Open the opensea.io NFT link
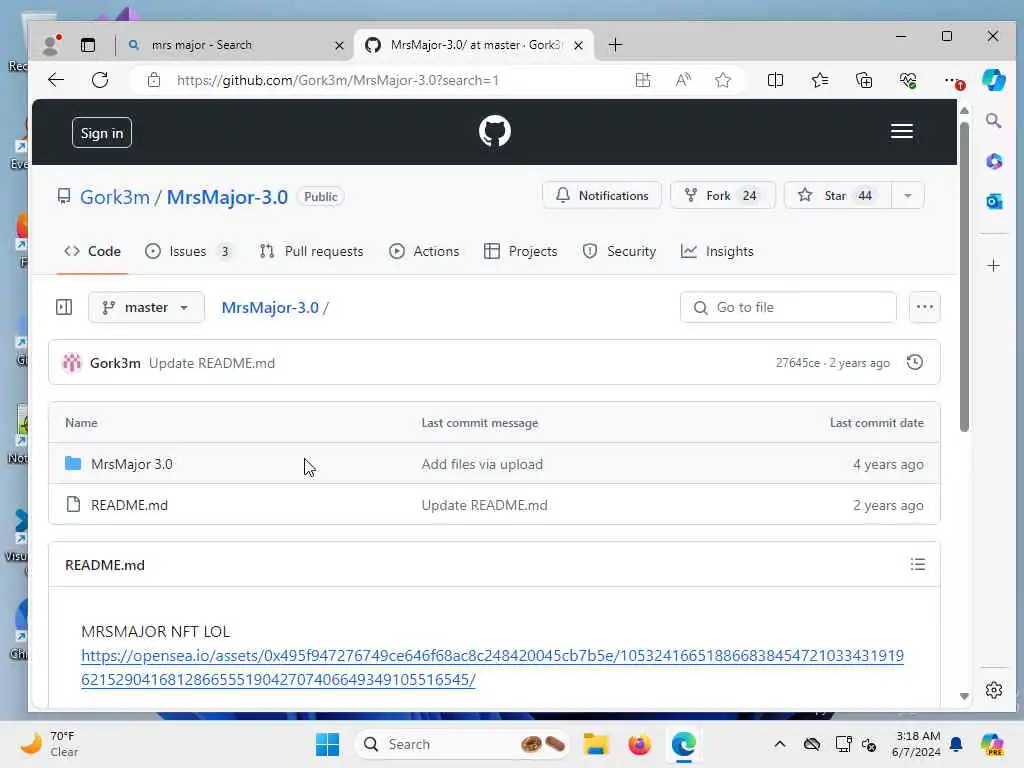The image size is (1024, 768). (492, 667)
